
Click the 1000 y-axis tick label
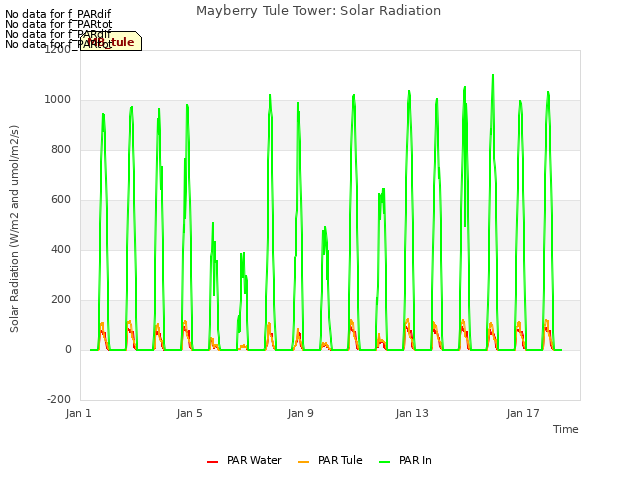tap(58, 100)
